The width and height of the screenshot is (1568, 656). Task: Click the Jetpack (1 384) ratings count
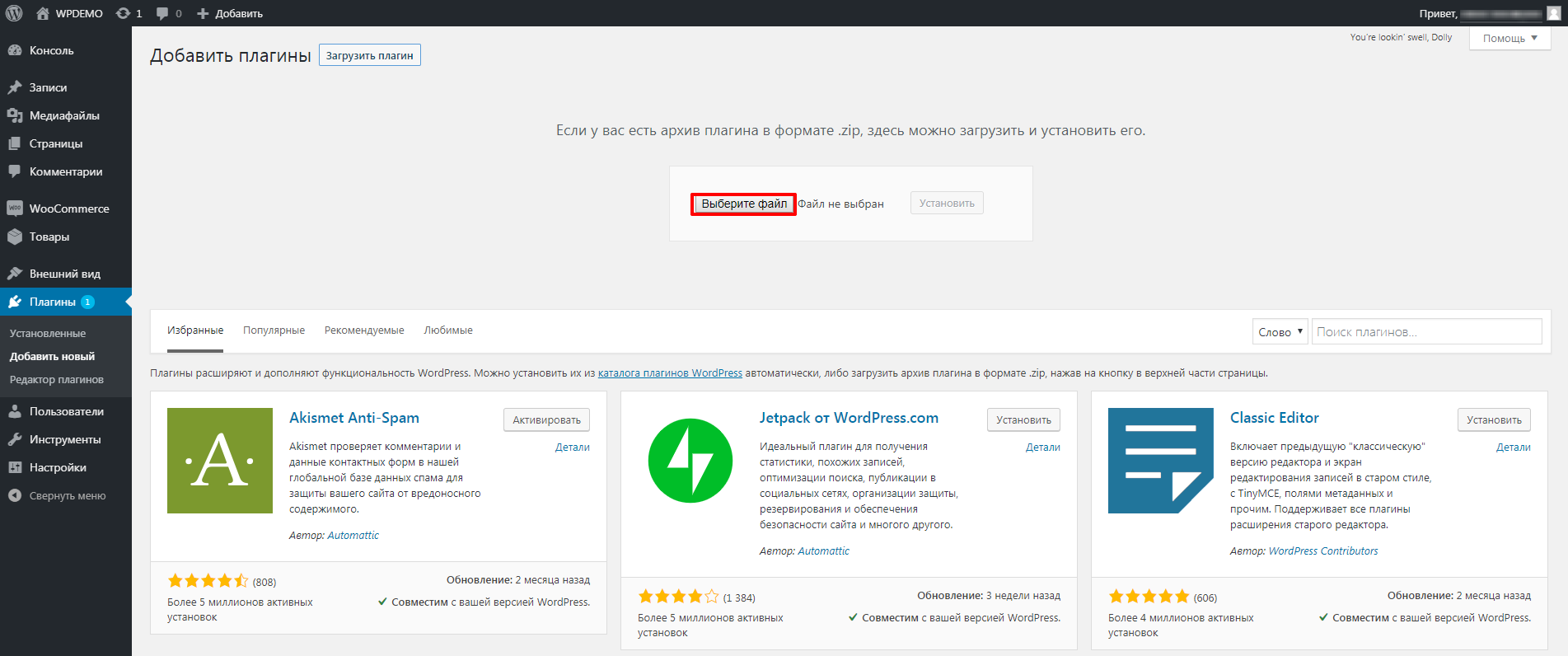coord(739,597)
